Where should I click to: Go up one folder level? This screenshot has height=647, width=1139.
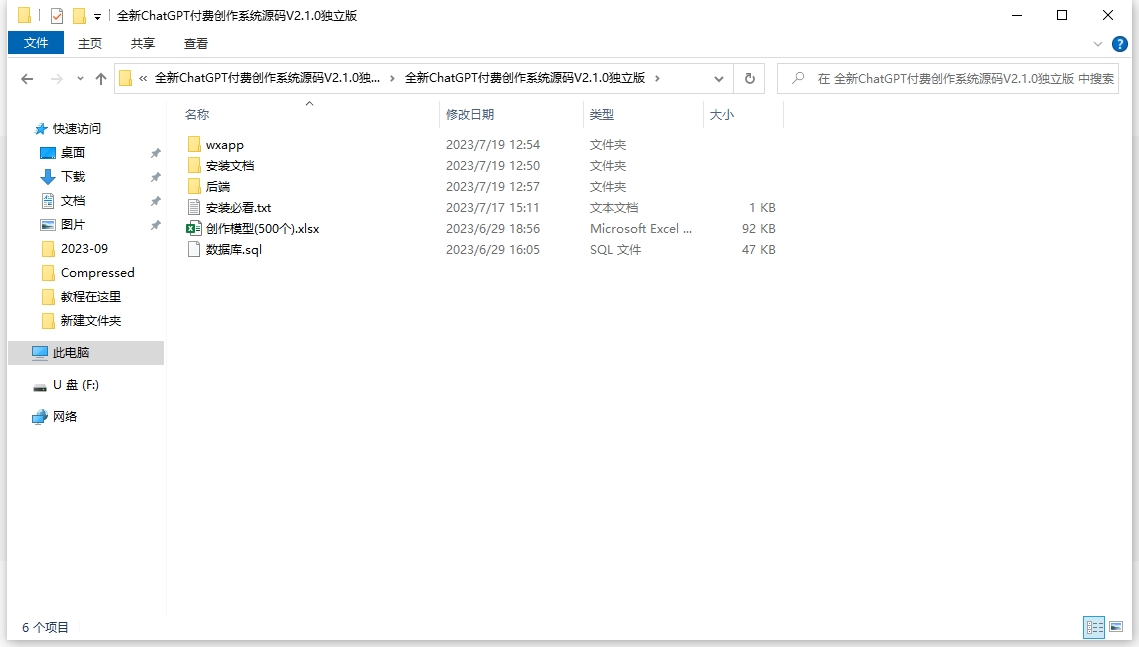point(101,78)
